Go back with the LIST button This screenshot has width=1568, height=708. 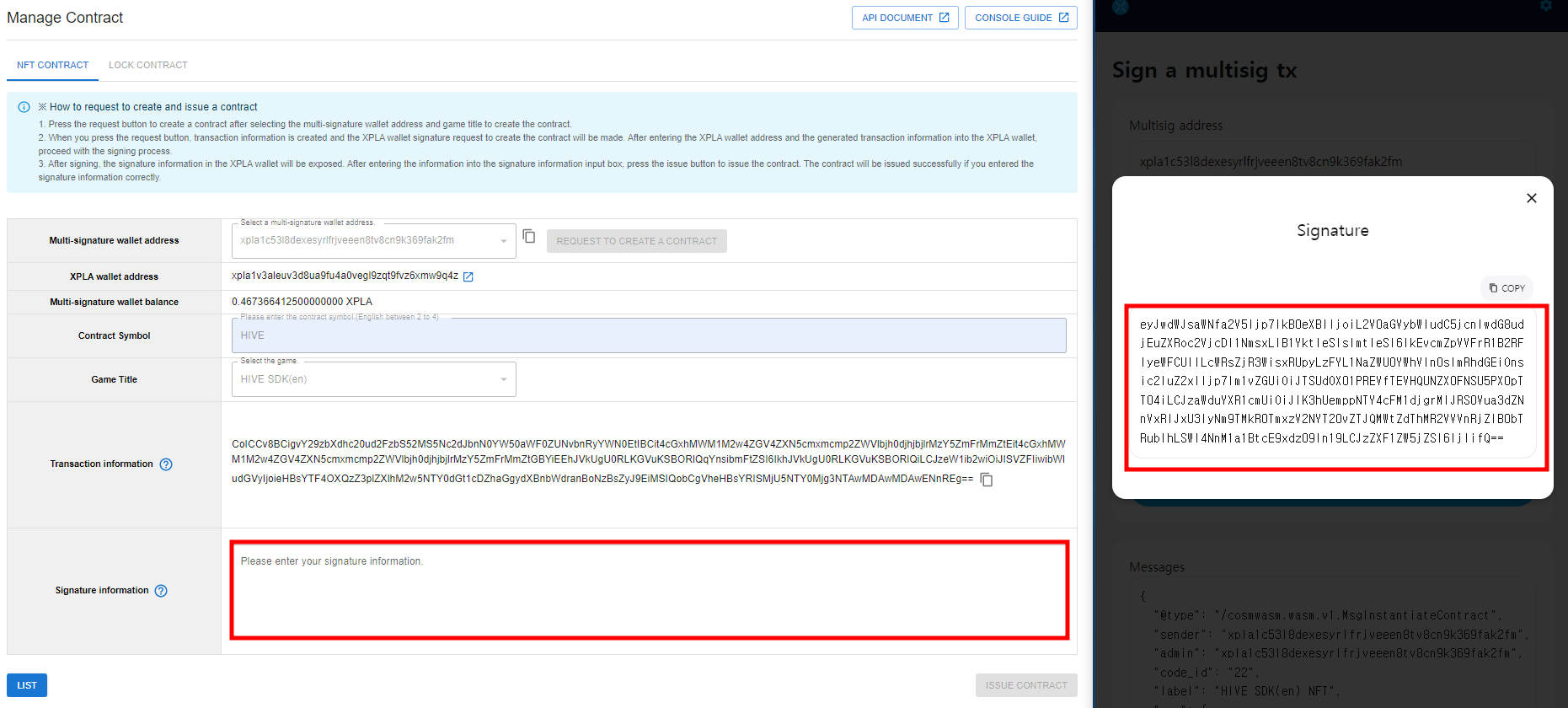(27, 685)
